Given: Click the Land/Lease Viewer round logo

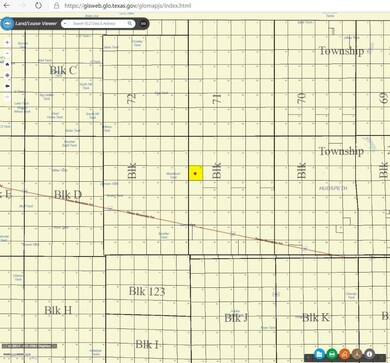Looking at the screenshot, I should coord(7,24).
